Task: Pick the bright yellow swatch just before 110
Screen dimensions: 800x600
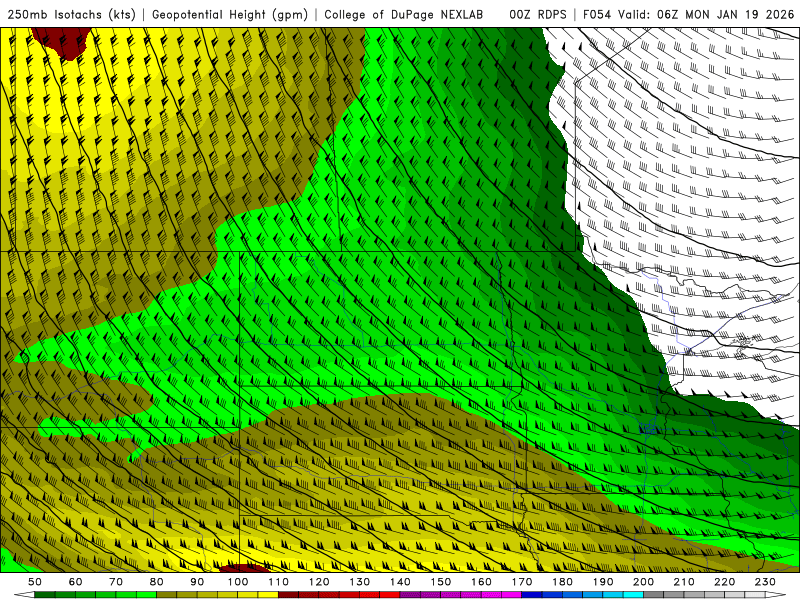Action: coord(268,595)
